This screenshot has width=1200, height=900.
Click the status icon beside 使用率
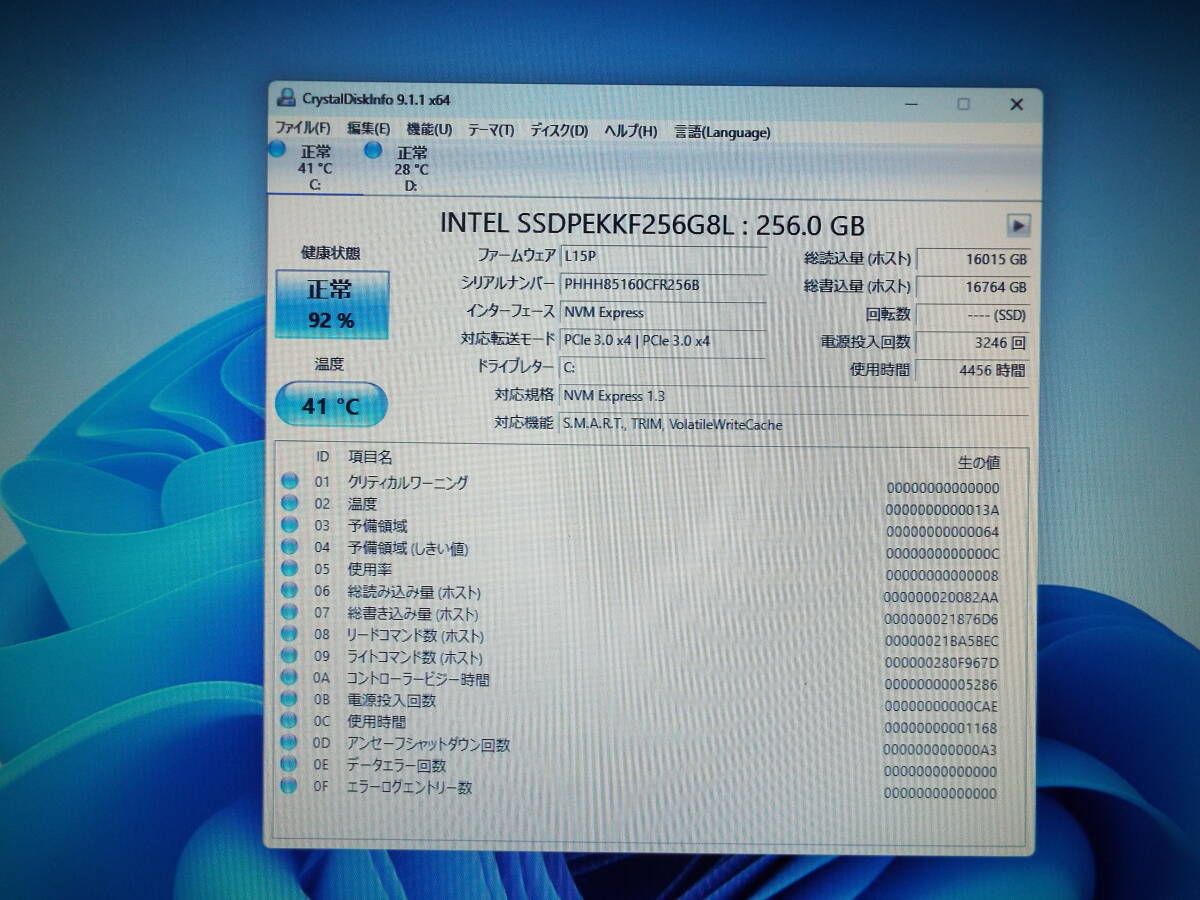point(290,569)
